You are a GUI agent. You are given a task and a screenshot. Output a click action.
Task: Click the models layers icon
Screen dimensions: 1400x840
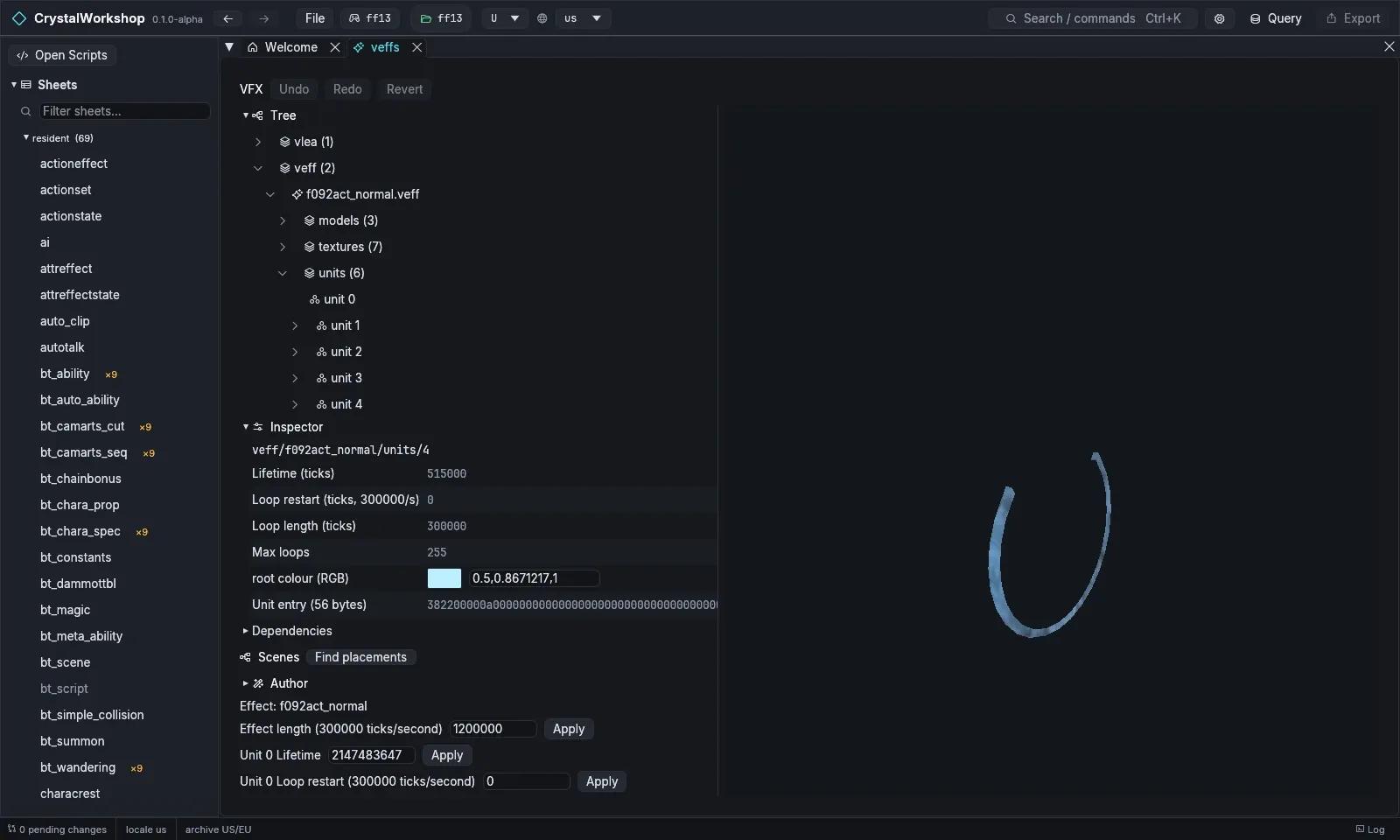coord(309,220)
